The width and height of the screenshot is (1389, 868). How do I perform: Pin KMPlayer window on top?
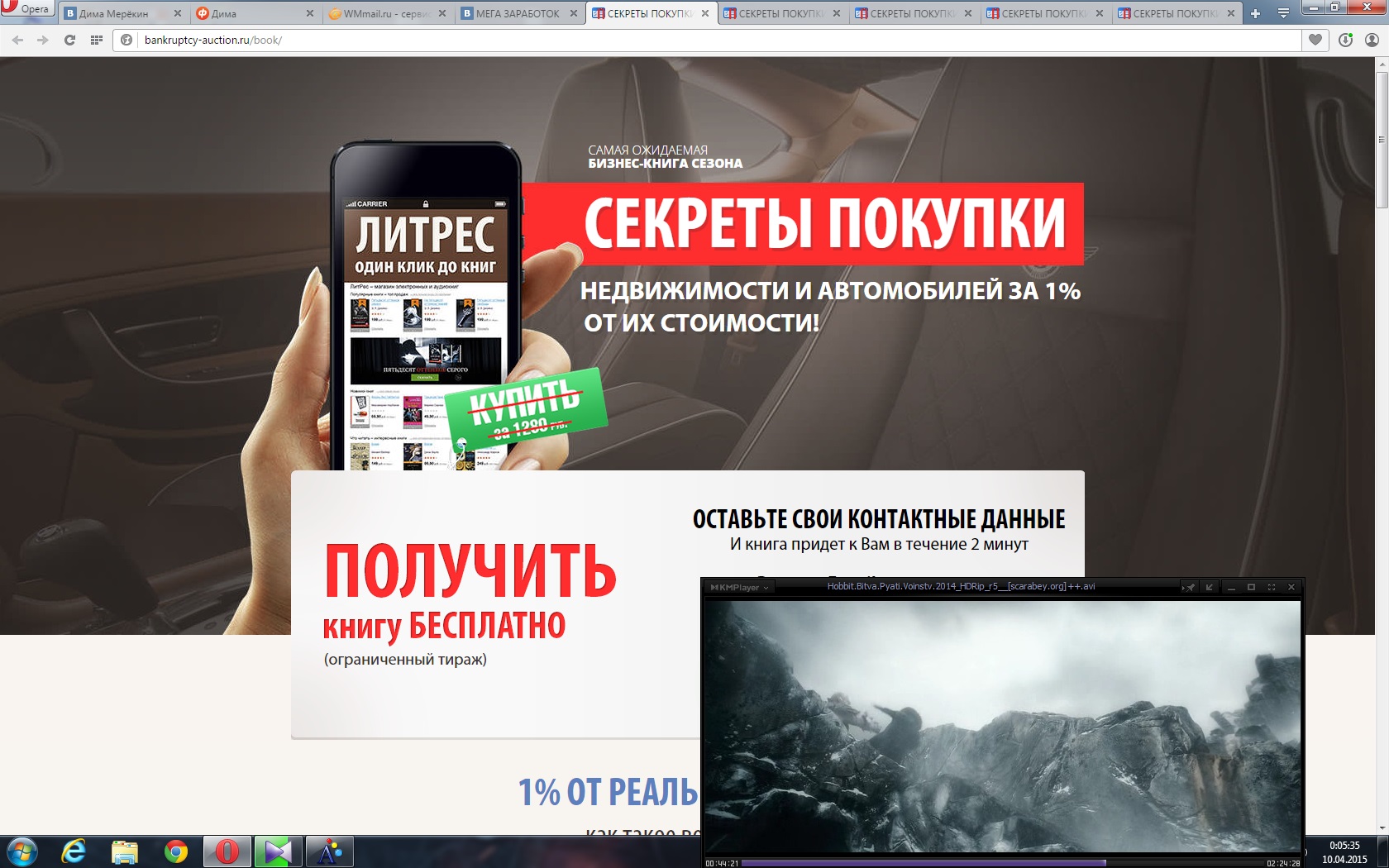(x=1189, y=587)
